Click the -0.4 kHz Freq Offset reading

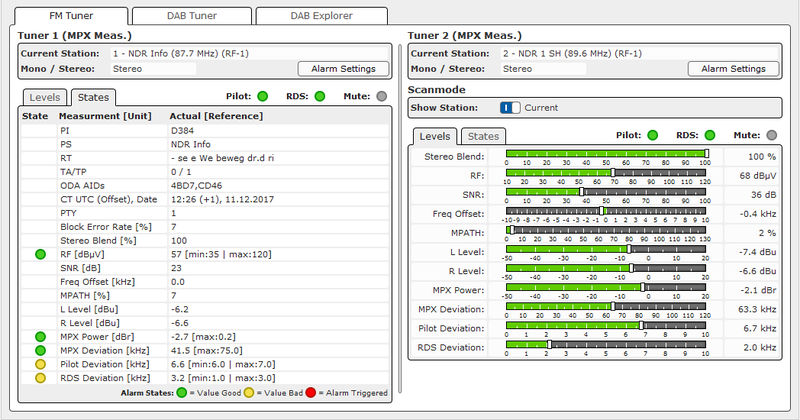758,214
